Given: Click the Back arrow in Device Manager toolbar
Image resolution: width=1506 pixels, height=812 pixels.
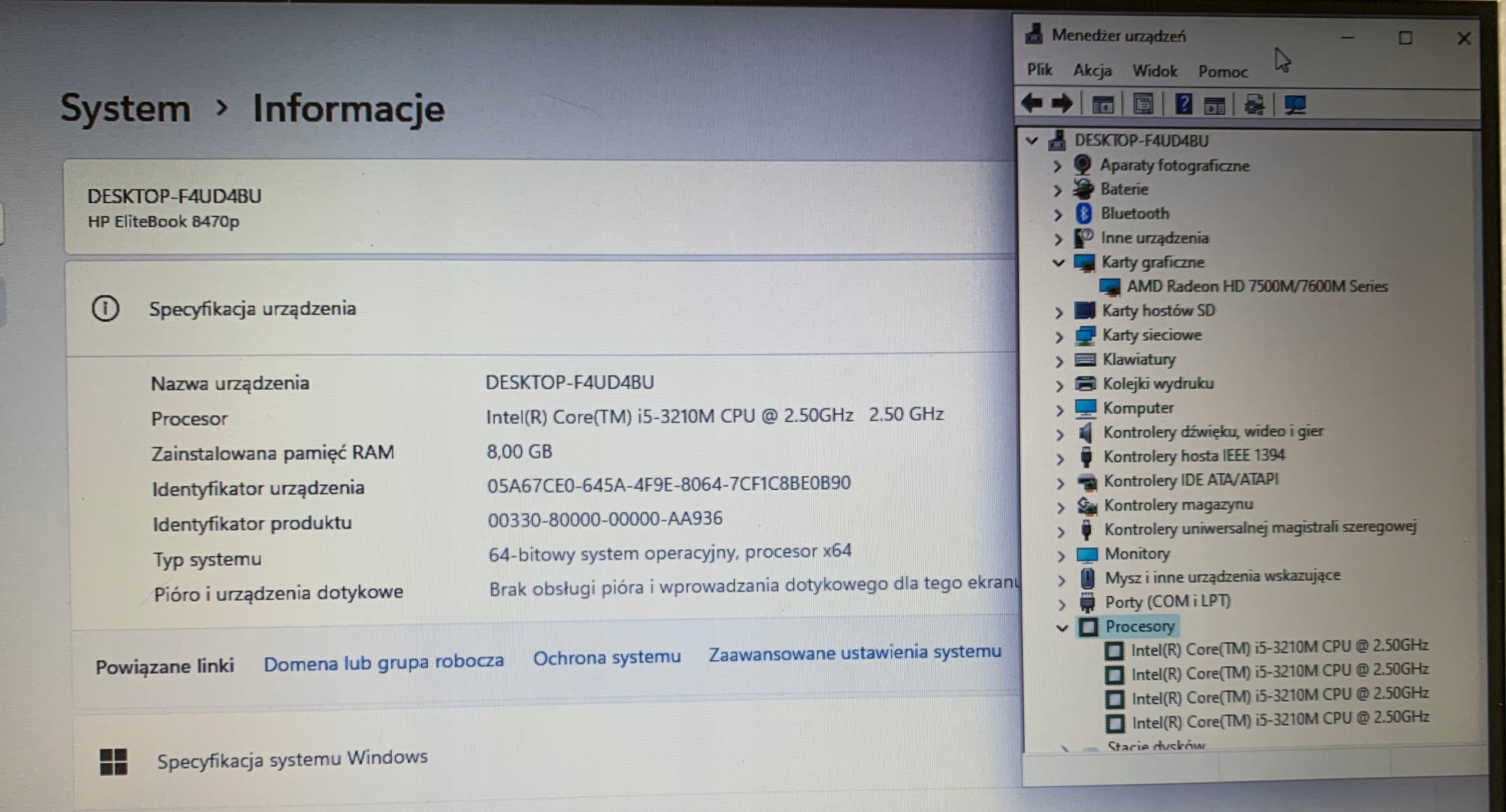Looking at the screenshot, I should coord(1032,104).
